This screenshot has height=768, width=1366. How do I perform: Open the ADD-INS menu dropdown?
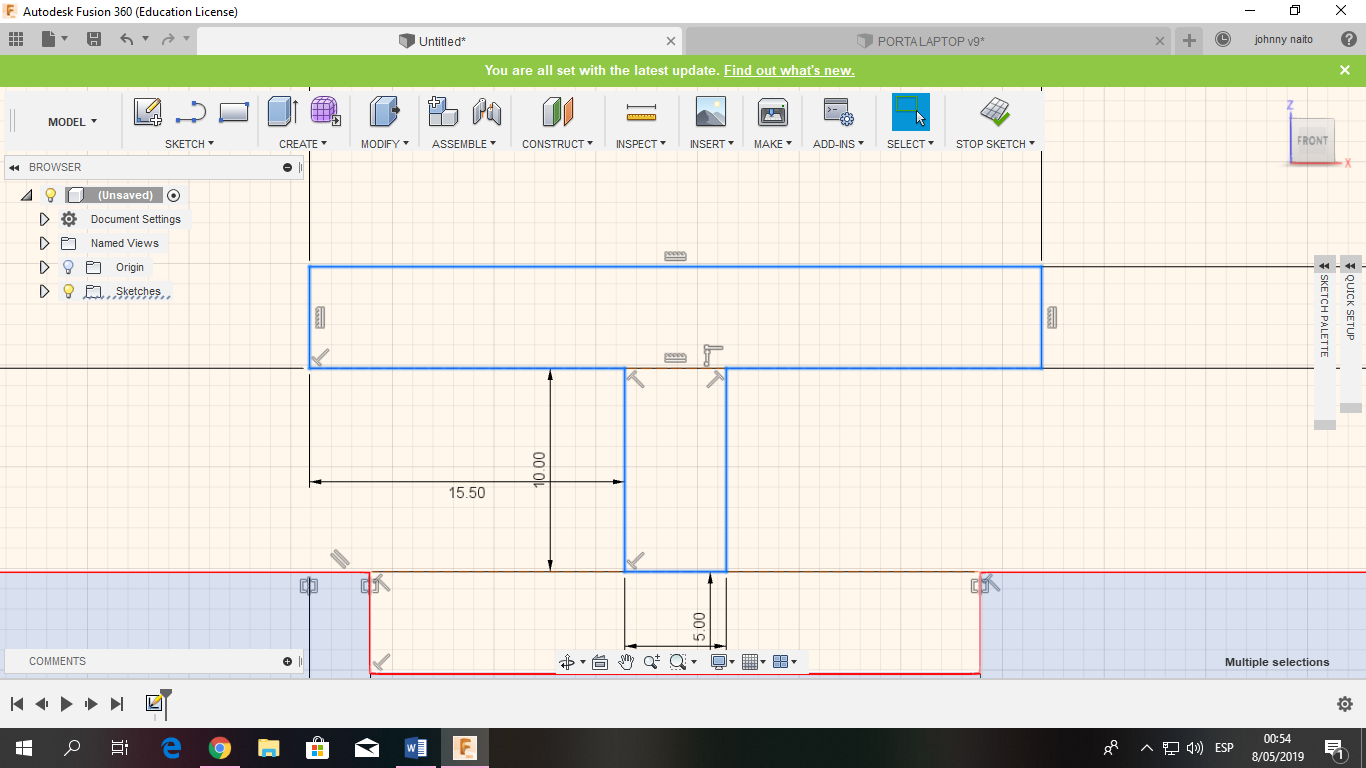pyautogui.click(x=838, y=144)
